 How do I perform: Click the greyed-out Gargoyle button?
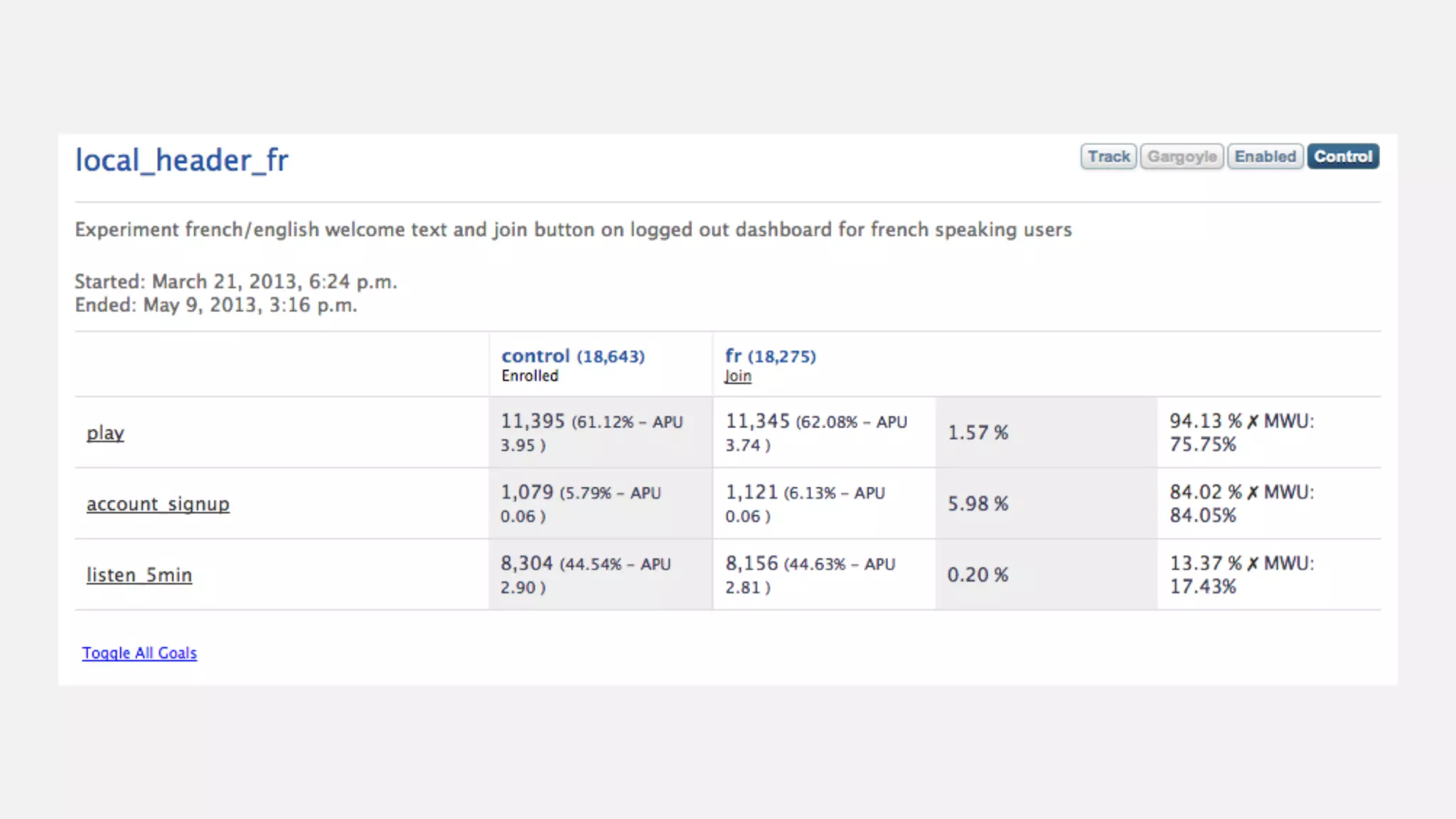pos(1182,156)
